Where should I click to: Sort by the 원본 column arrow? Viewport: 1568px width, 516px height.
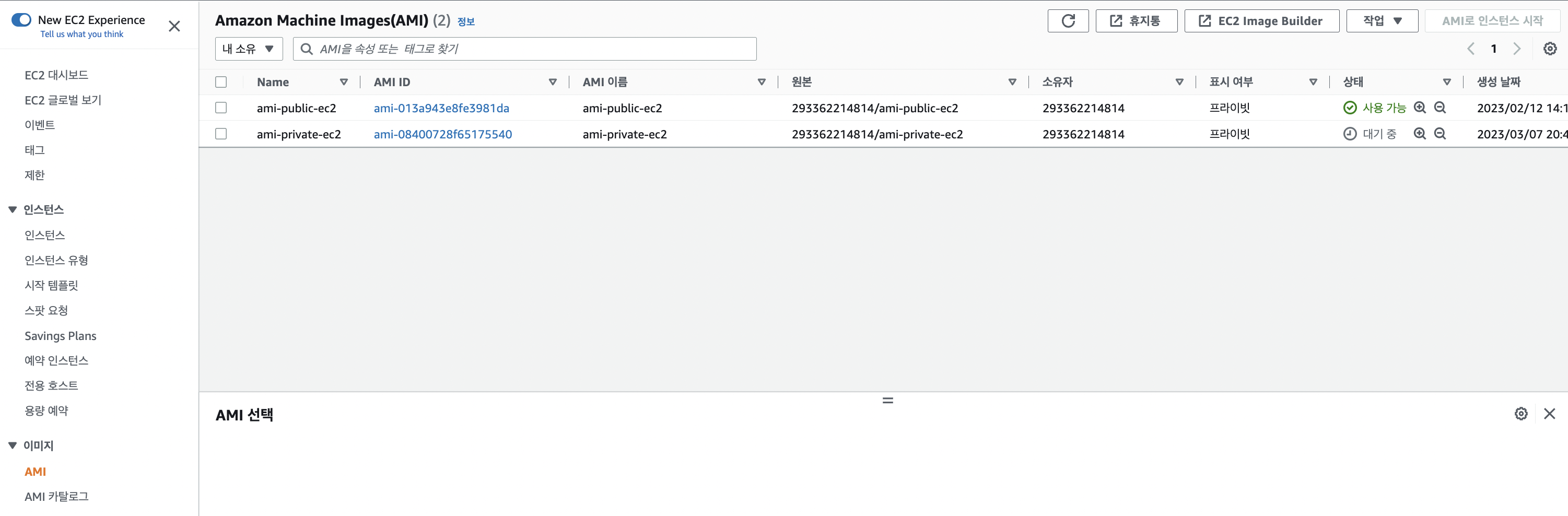1012,82
